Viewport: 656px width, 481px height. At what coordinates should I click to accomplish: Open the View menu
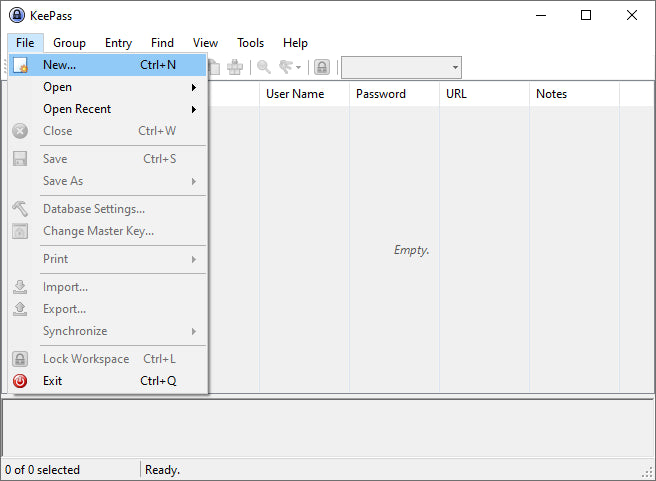pyautogui.click(x=205, y=43)
